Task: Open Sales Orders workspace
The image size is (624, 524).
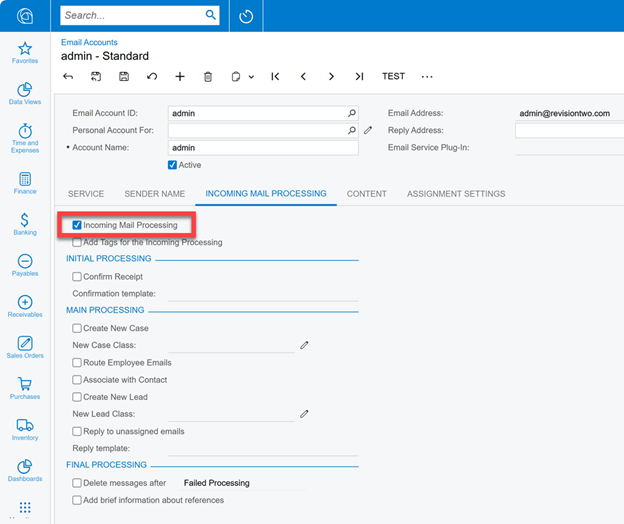Action: (25, 347)
